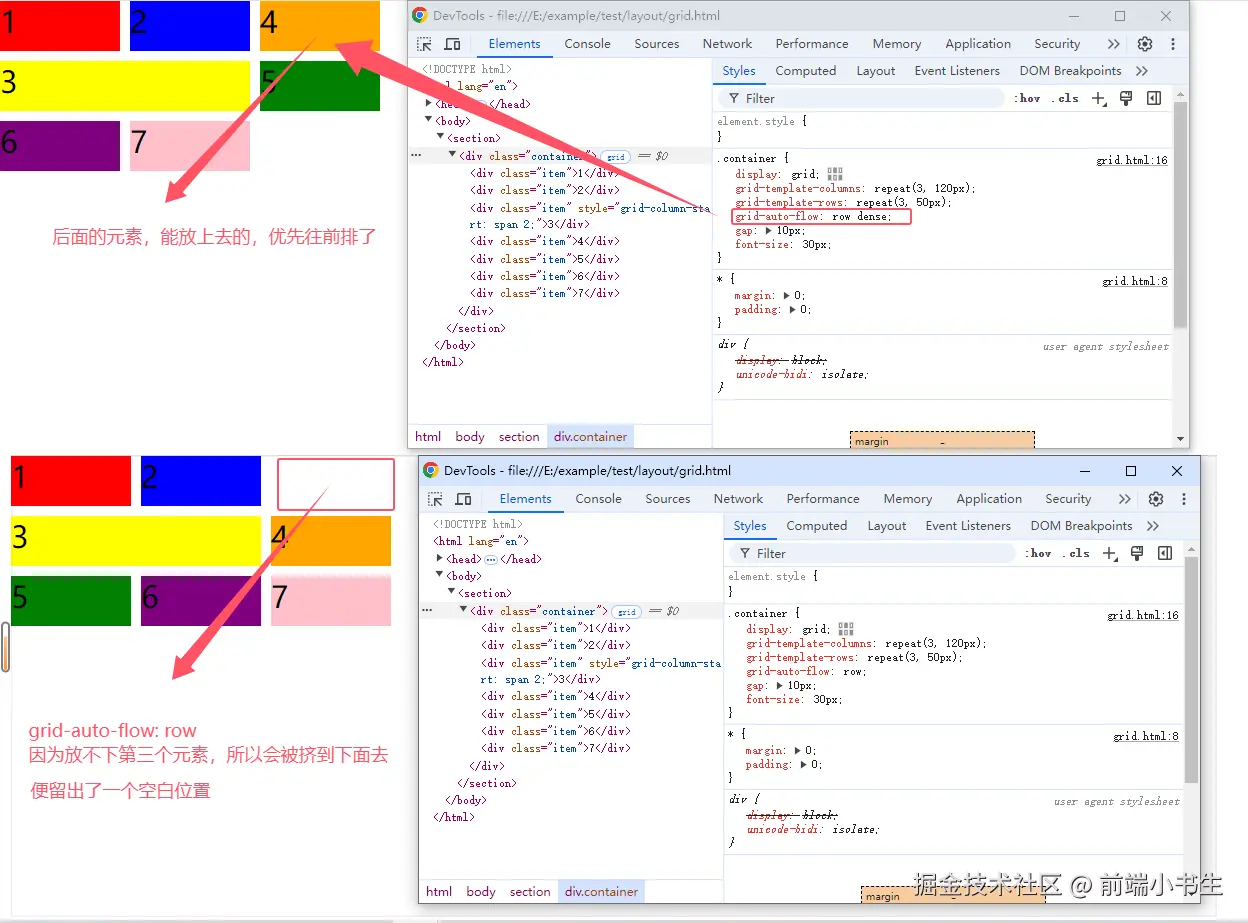The width and height of the screenshot is (1248, 923).
Task: Open settings gear in upper DevTools window
Action: [1145, 44]
